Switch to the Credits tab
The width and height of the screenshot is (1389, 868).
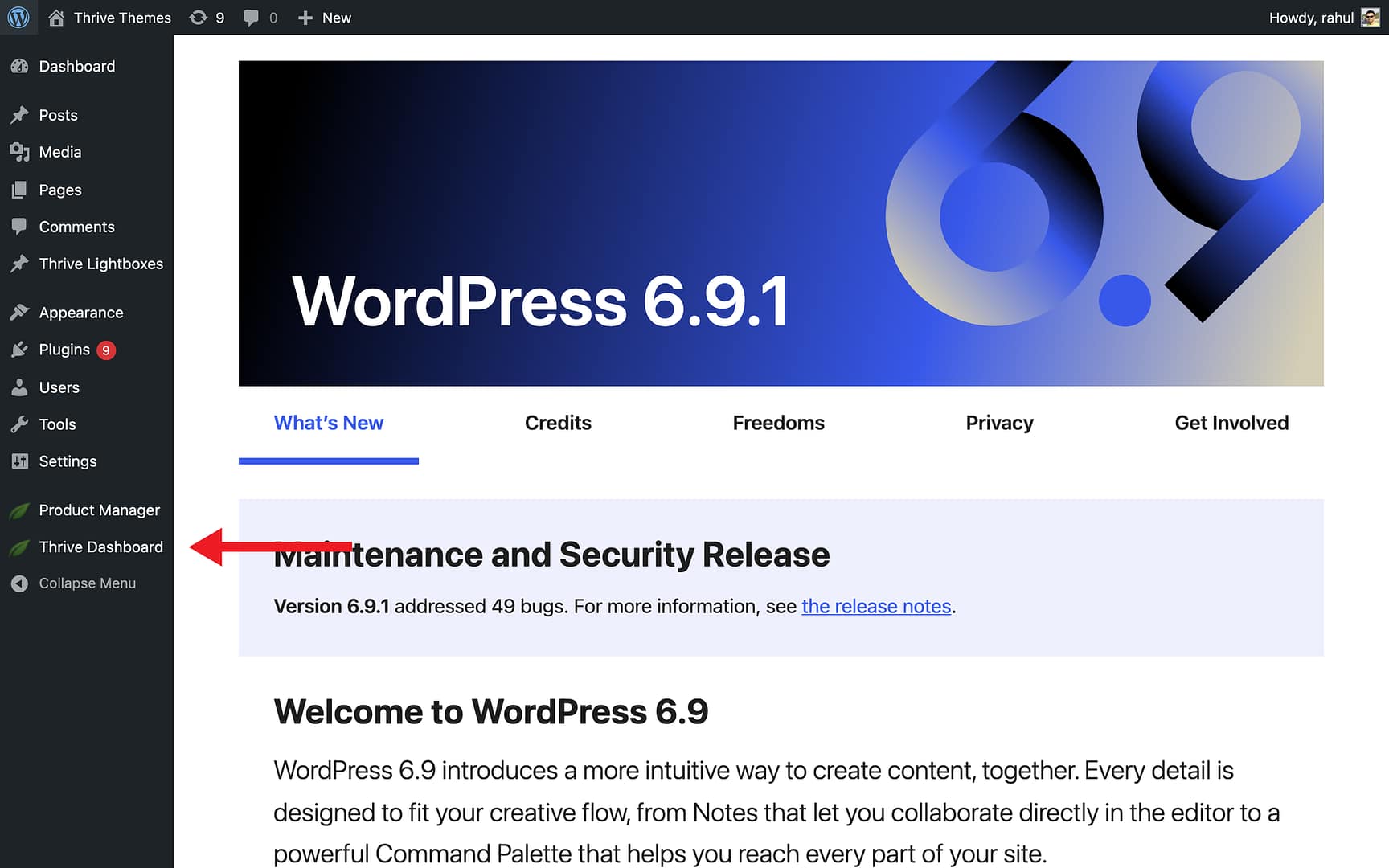pyautogui.click(x=558, y=423)
